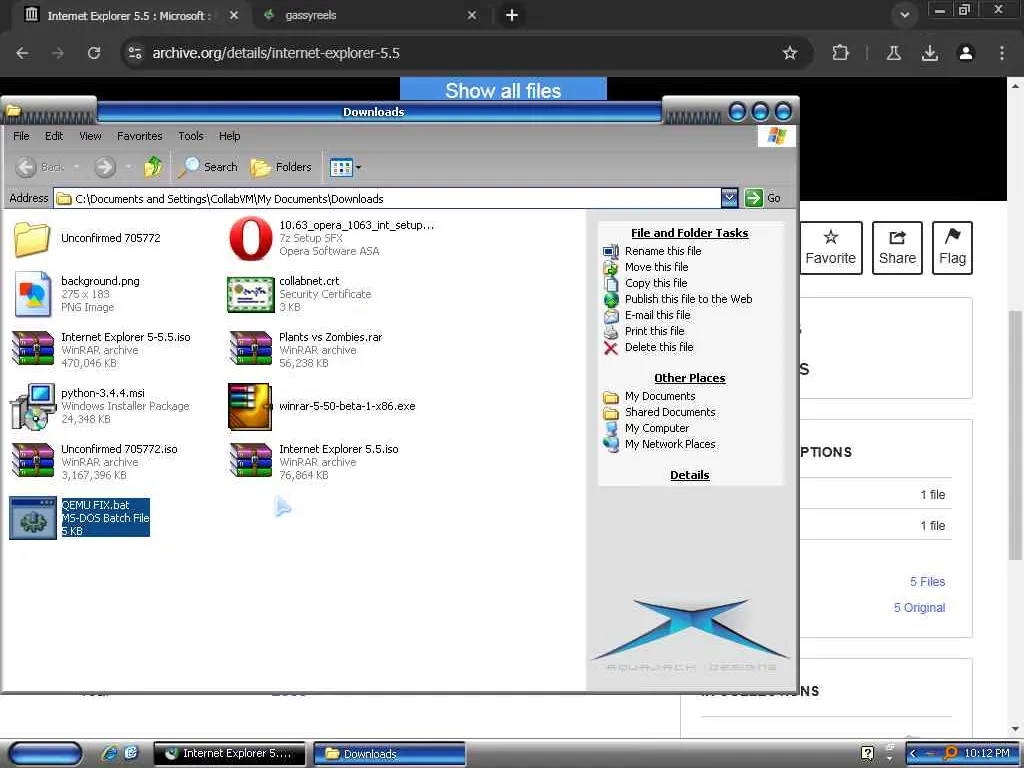Select the python-3.4.4.msi installer icon
The width and height of the screenshot is (1024, 768).
click(33, 406)
